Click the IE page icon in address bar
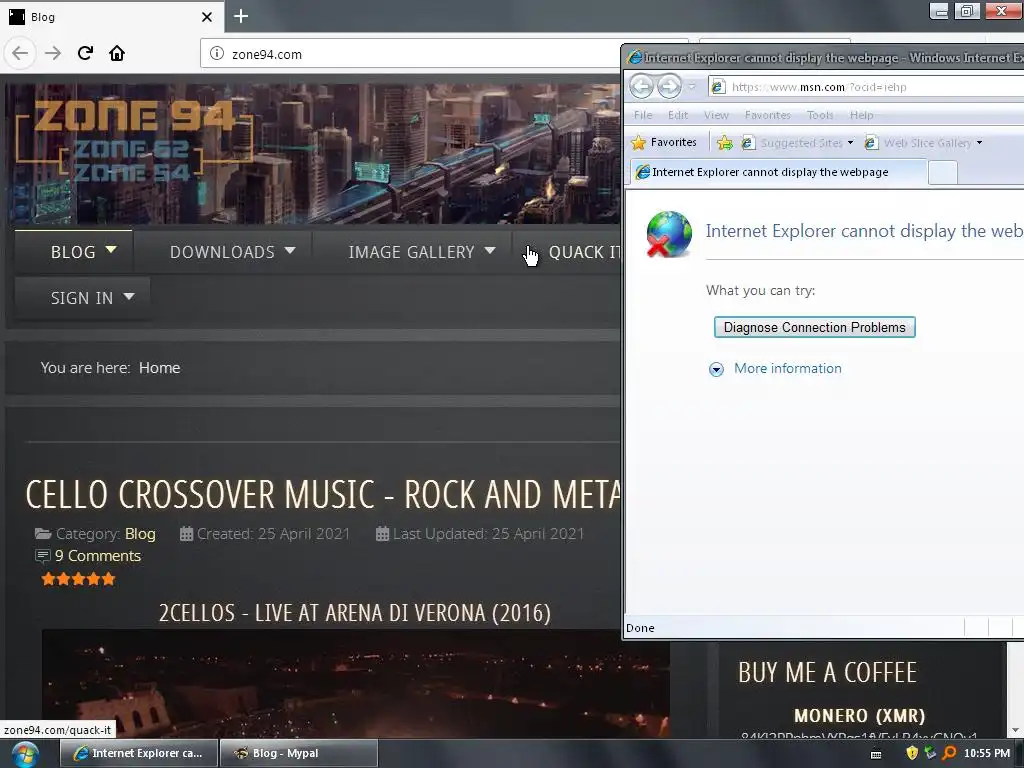 coord(718,87)
